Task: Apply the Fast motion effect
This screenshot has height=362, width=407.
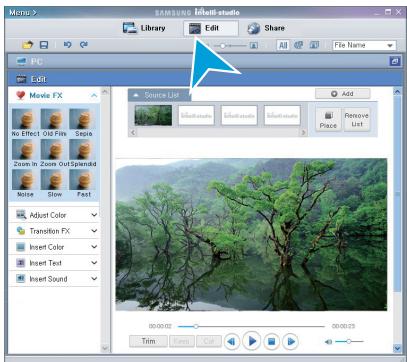Action: [x=83, y=184]
